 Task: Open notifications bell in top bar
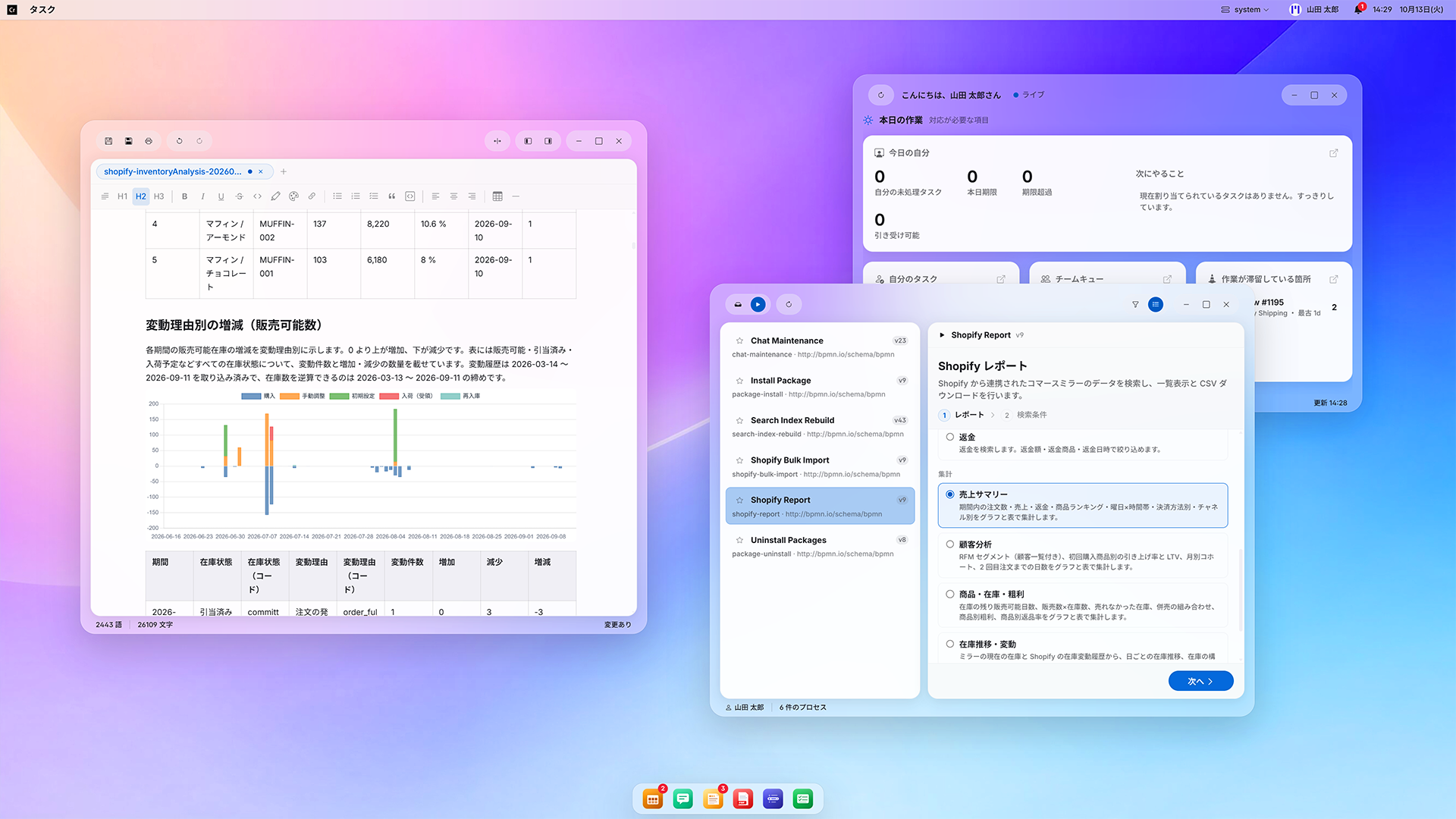(1358, 10)
